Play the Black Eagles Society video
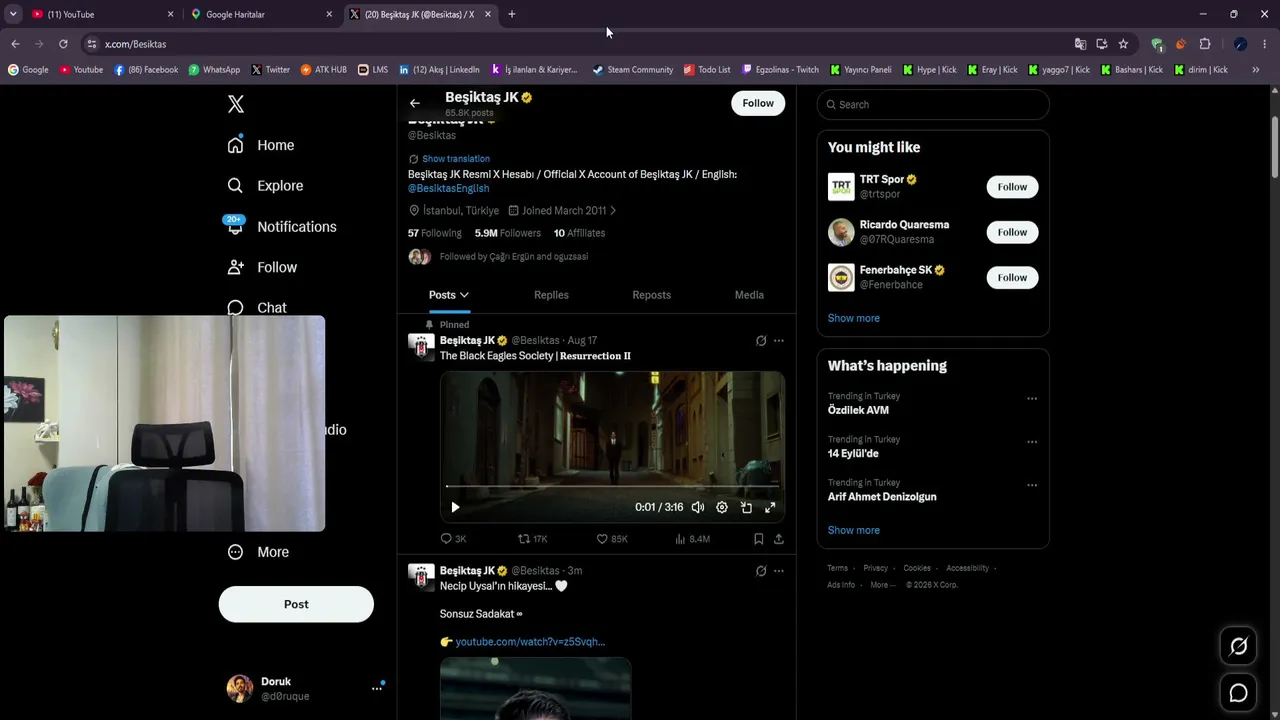1280x720 pixels. click(455, 507)
